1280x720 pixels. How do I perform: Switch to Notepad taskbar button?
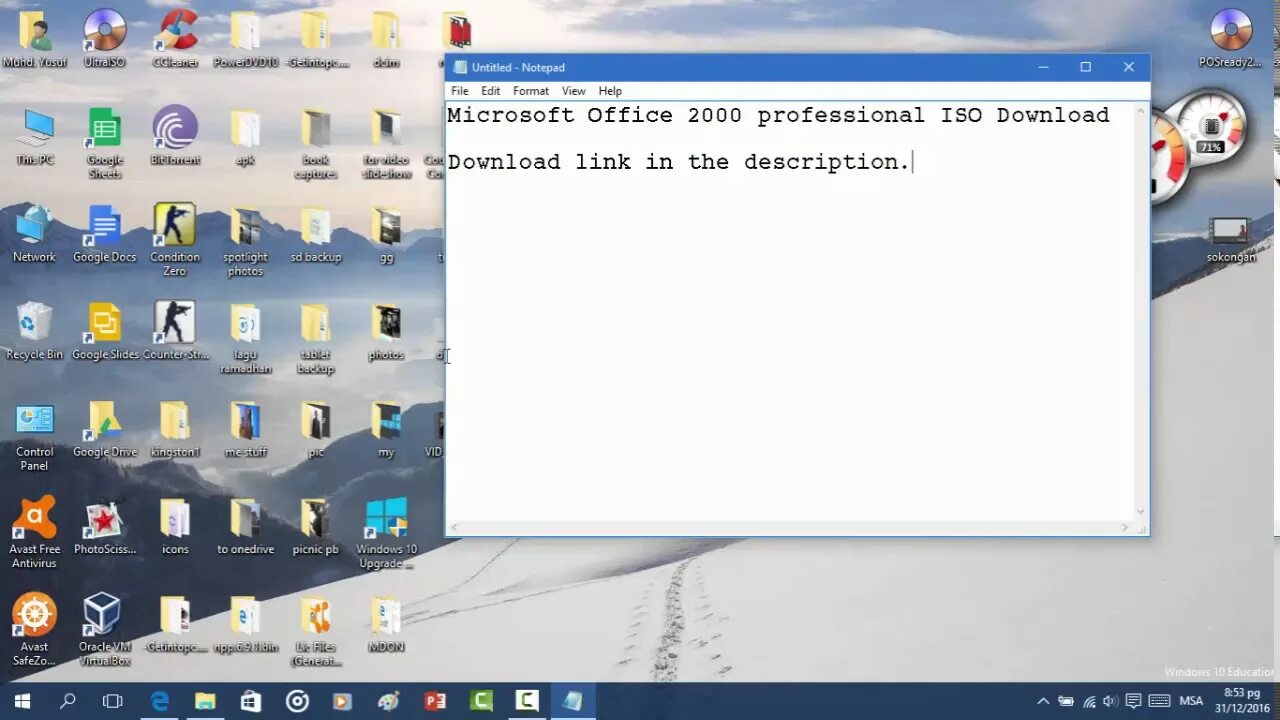(x=573, y=701)
